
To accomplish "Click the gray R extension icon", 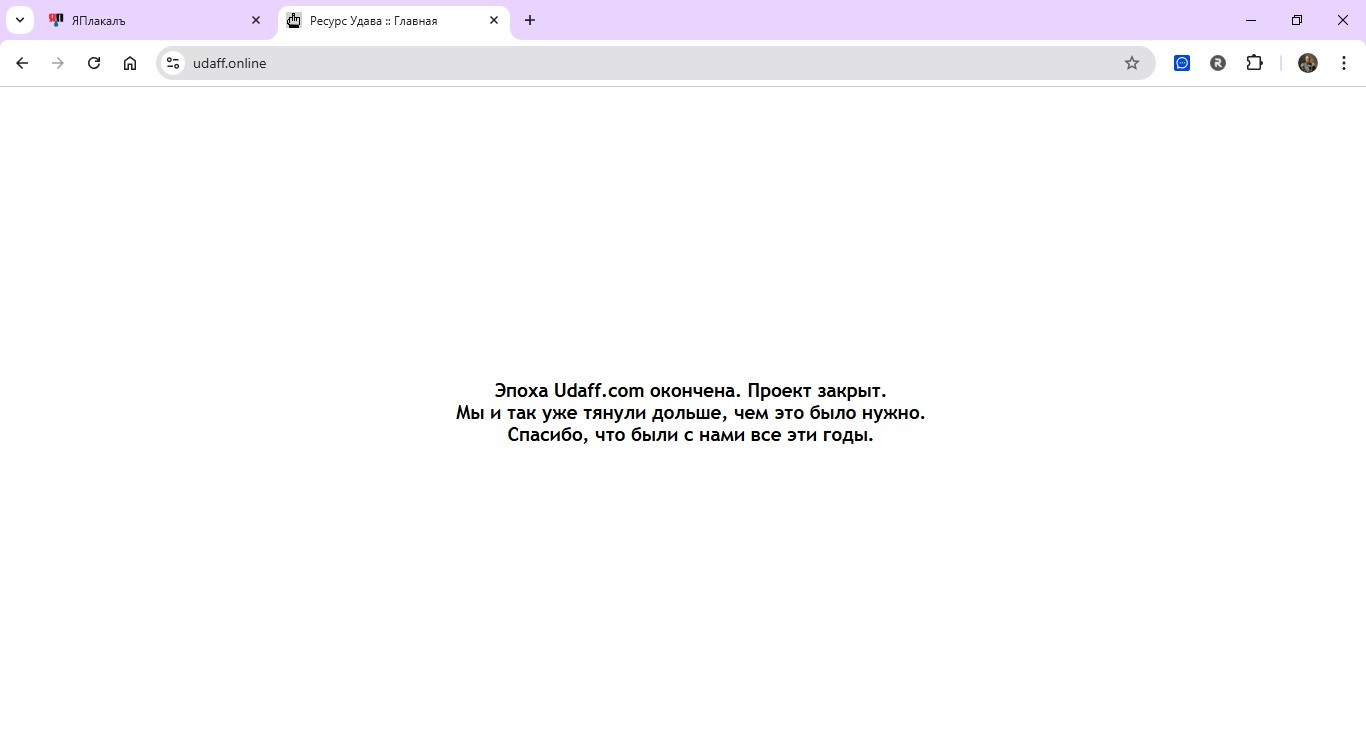I will tap(1218, 63).
